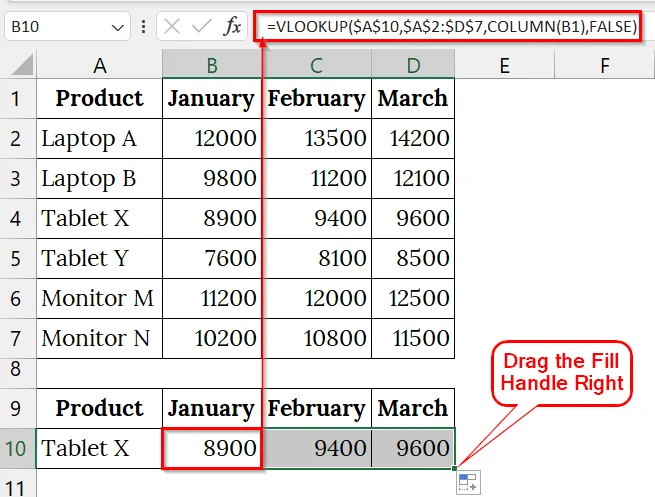Select column A header
This screenshot has width=655, height=497.
(99, 65)
